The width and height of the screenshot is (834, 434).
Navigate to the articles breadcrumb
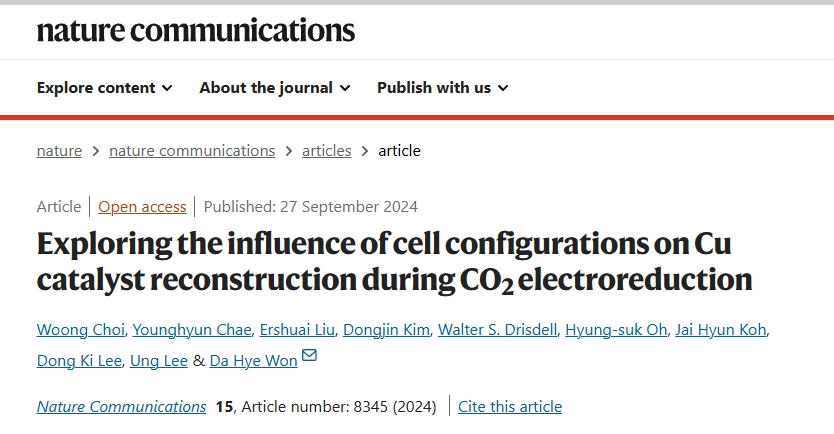(327, 151)
